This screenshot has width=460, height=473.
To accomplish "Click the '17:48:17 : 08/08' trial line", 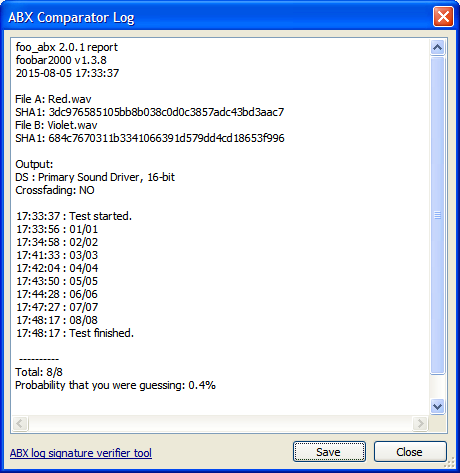I will tap(57, 320).
